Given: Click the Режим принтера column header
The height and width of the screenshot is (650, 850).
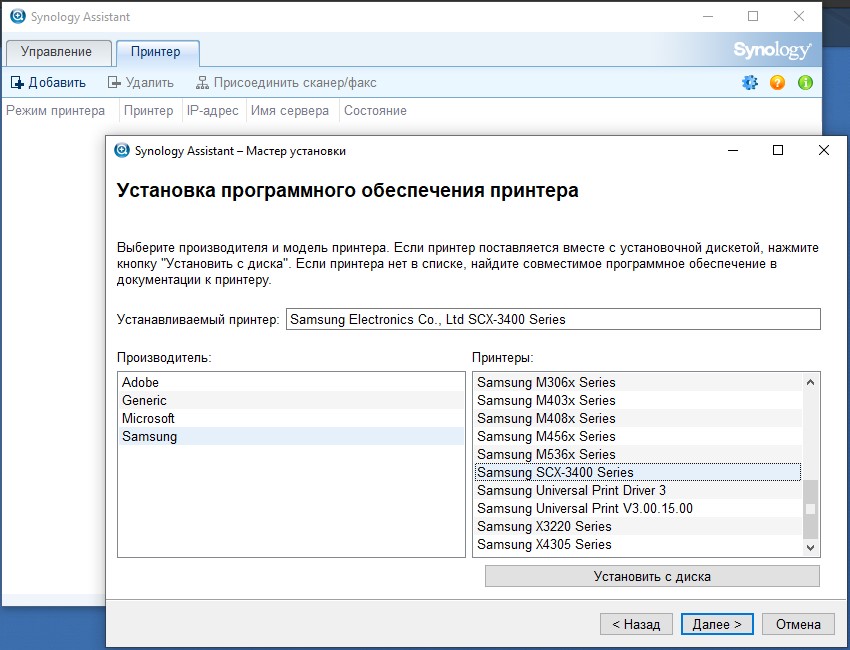Looking at the screenshot, I should click(55, 111).
